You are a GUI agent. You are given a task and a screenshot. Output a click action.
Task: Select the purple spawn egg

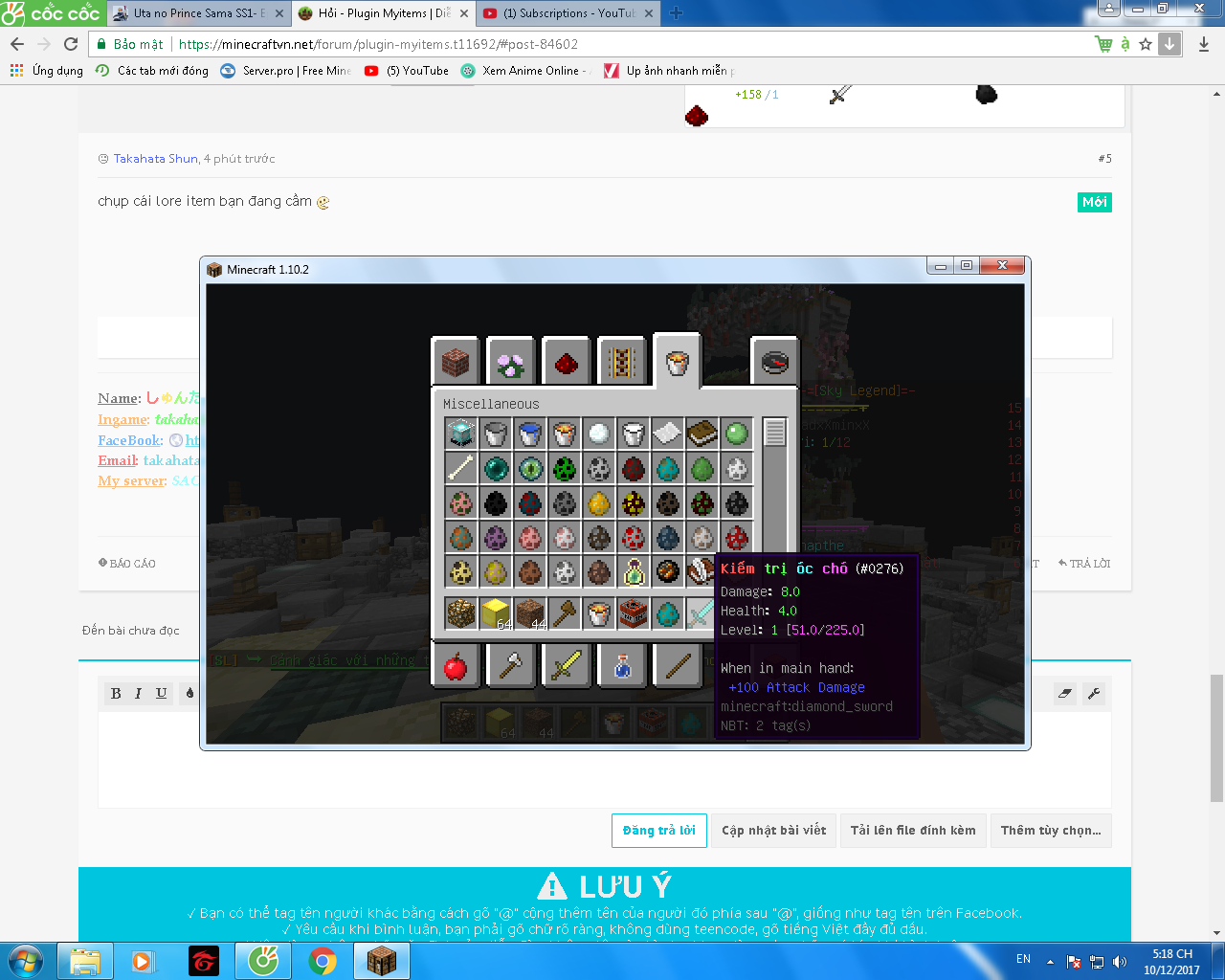(496, 537)
